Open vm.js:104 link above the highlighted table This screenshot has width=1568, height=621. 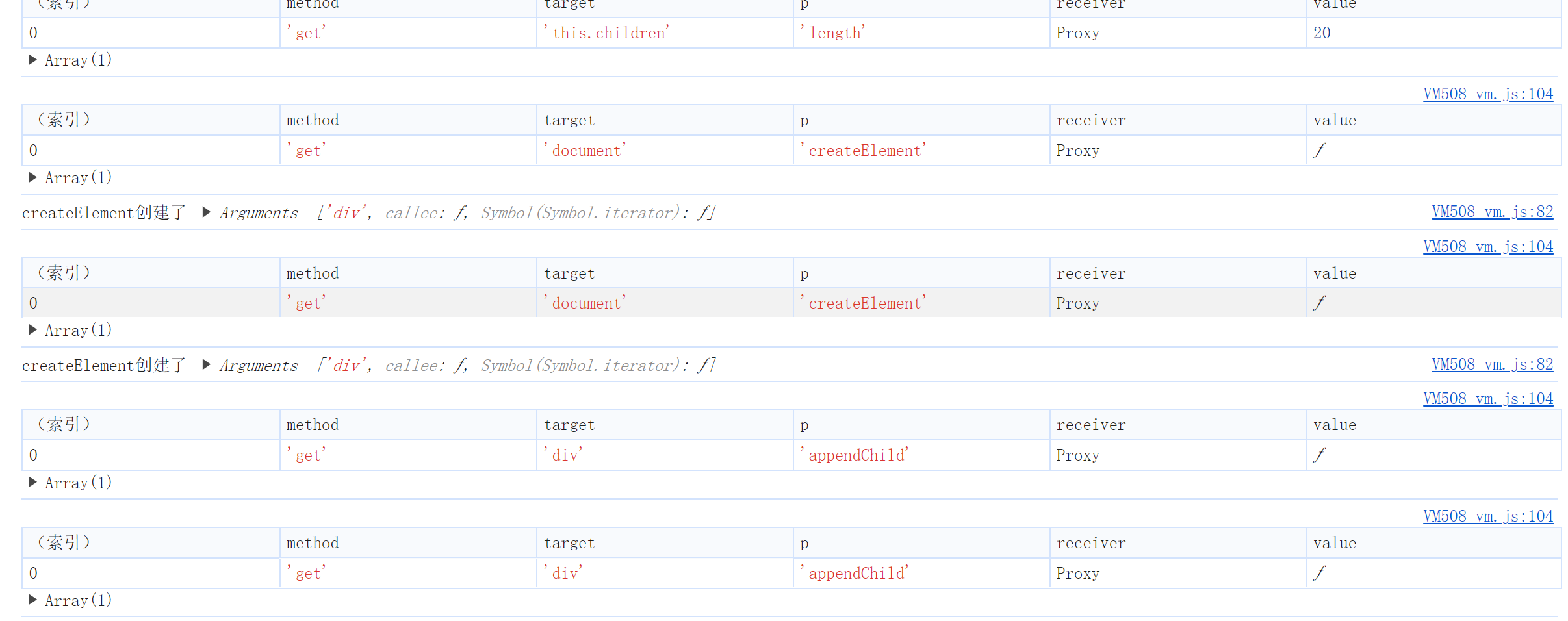coord(1488,247)
